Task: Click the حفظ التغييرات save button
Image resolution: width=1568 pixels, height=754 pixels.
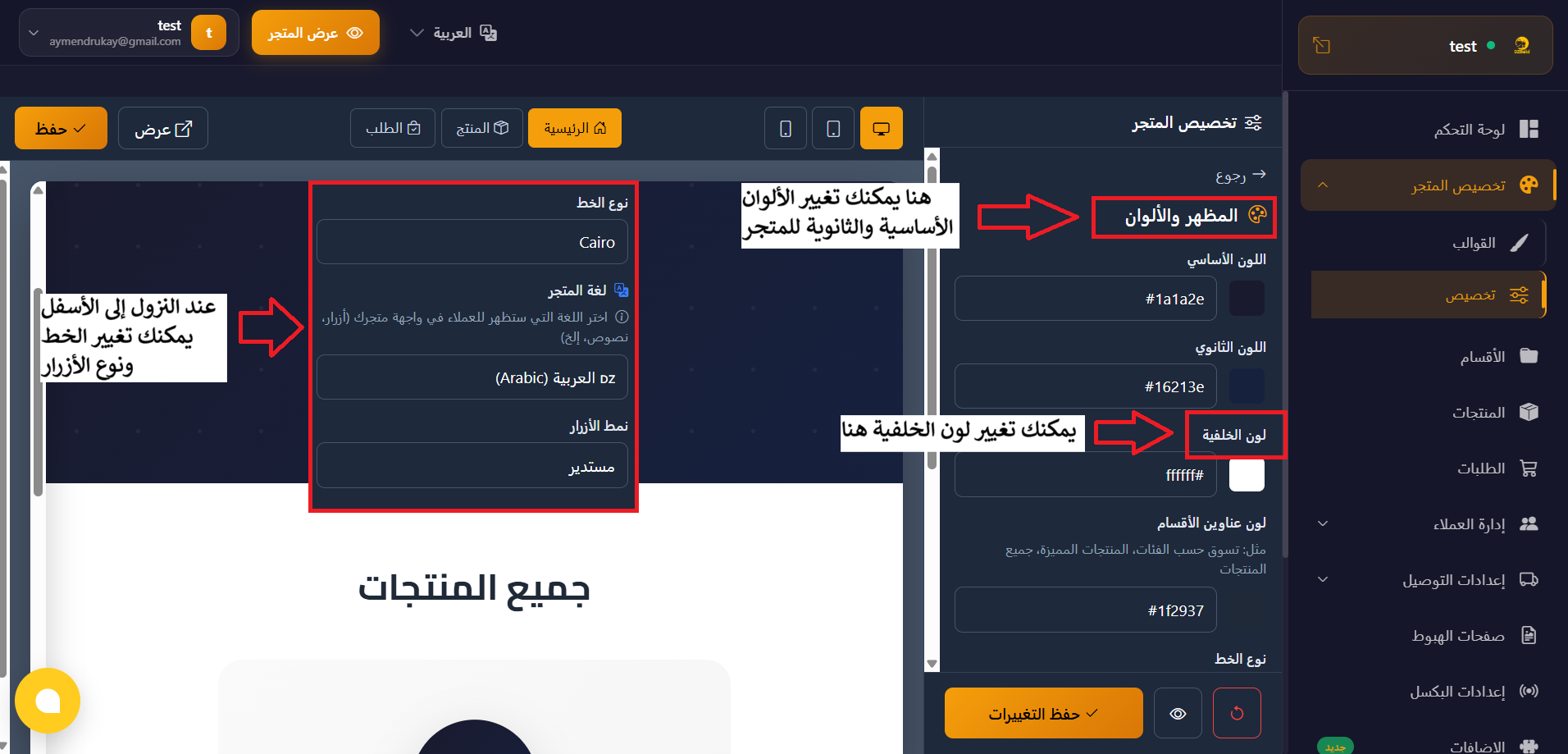Action: point(1043,713)
